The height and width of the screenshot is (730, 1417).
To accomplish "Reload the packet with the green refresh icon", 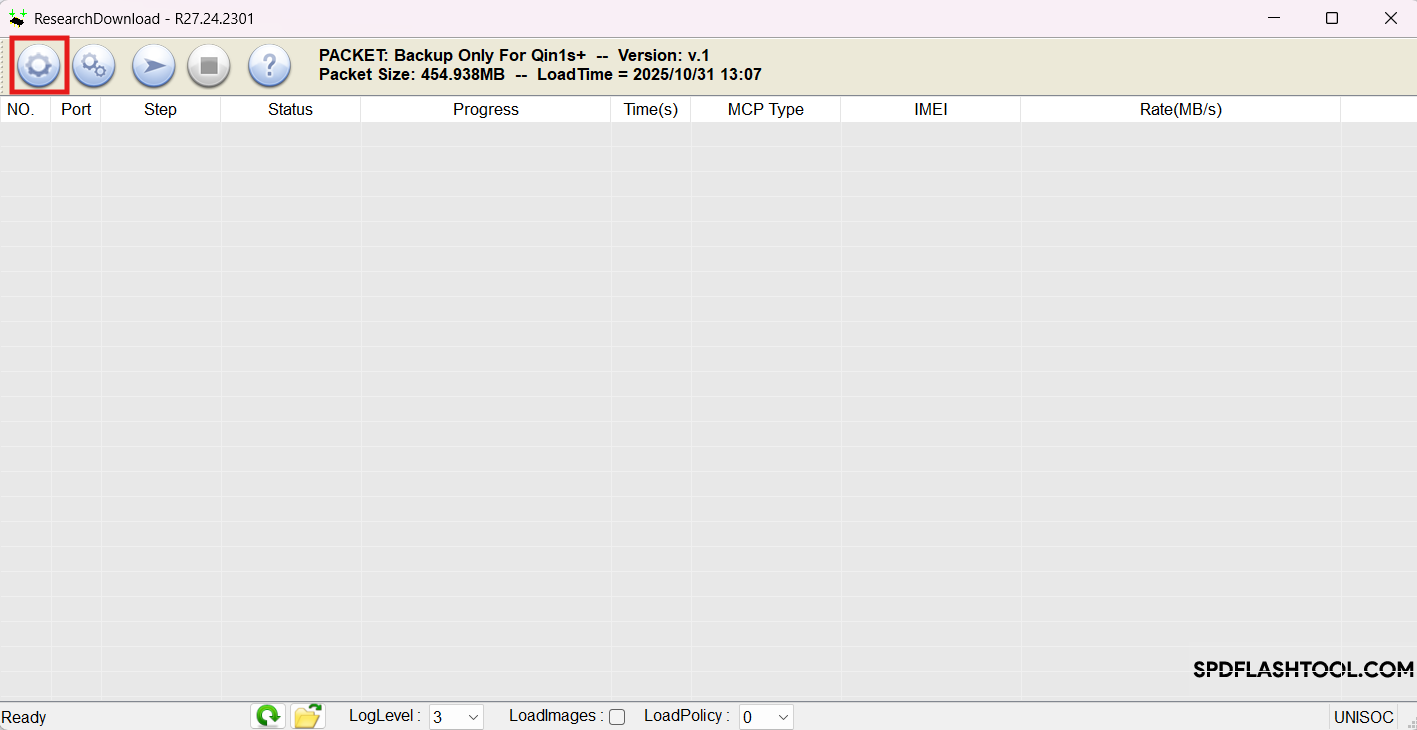I will pos(267,716).
